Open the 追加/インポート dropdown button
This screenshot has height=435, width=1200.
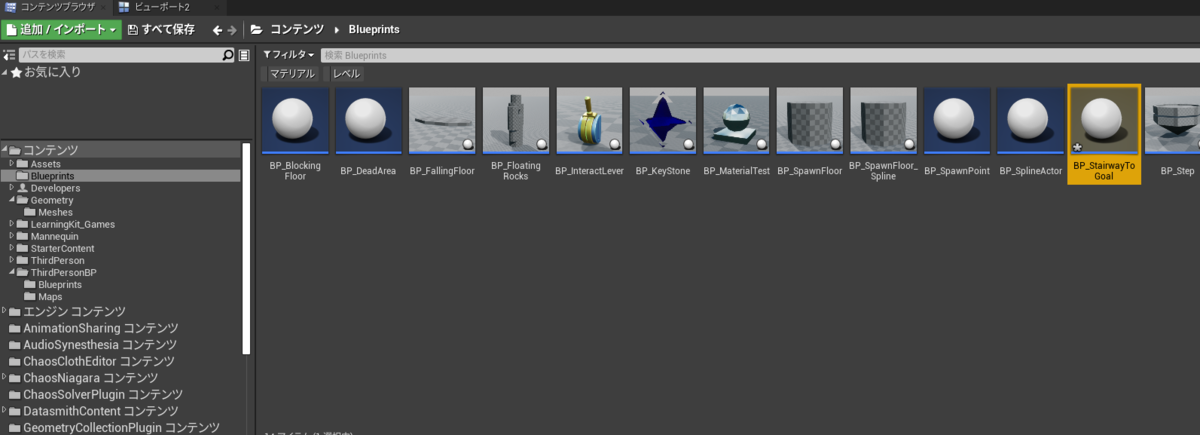click(x=61, y=29)
